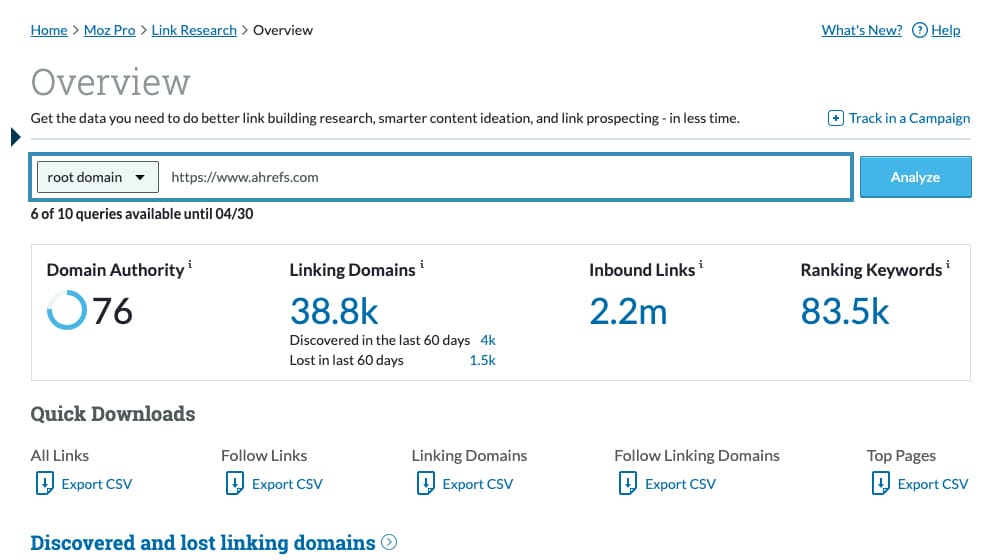This screenshot has width=1000, height=560.
Task: Click the Ranking Keywords info icon
Action: pyautogui.click(x=947, y=264)
